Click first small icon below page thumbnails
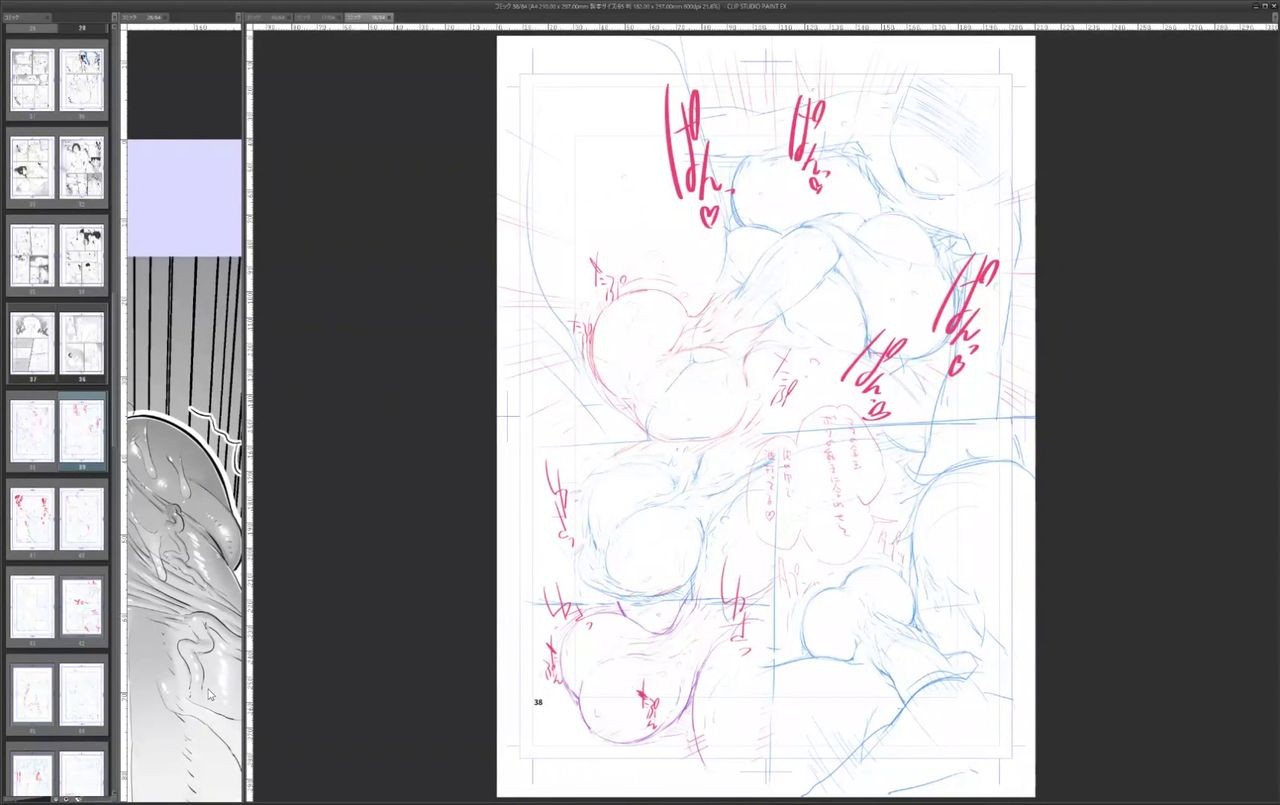The height and width of the screenshot is (805, 1280). pyautogui.click(x=55, y=799)
